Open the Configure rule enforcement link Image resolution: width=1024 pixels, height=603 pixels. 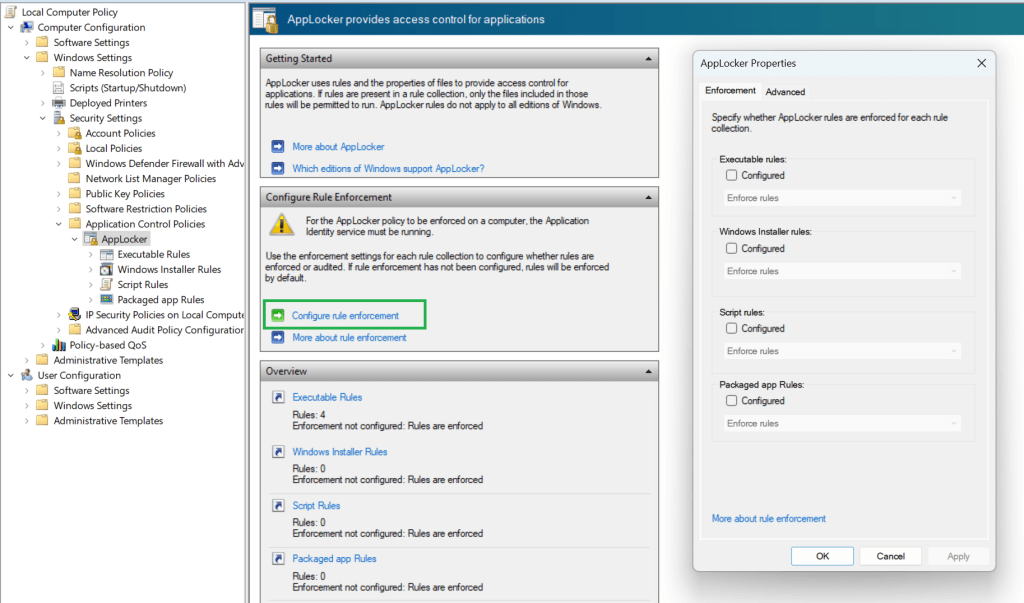pyautogui.click(x=345, y=316)
